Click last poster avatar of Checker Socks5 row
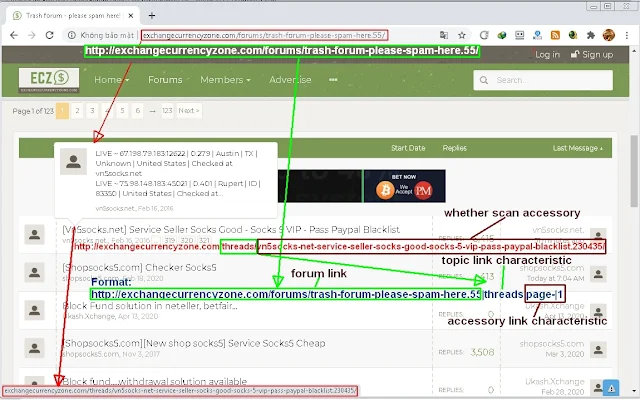640x400 pixels. coord(598,274)
